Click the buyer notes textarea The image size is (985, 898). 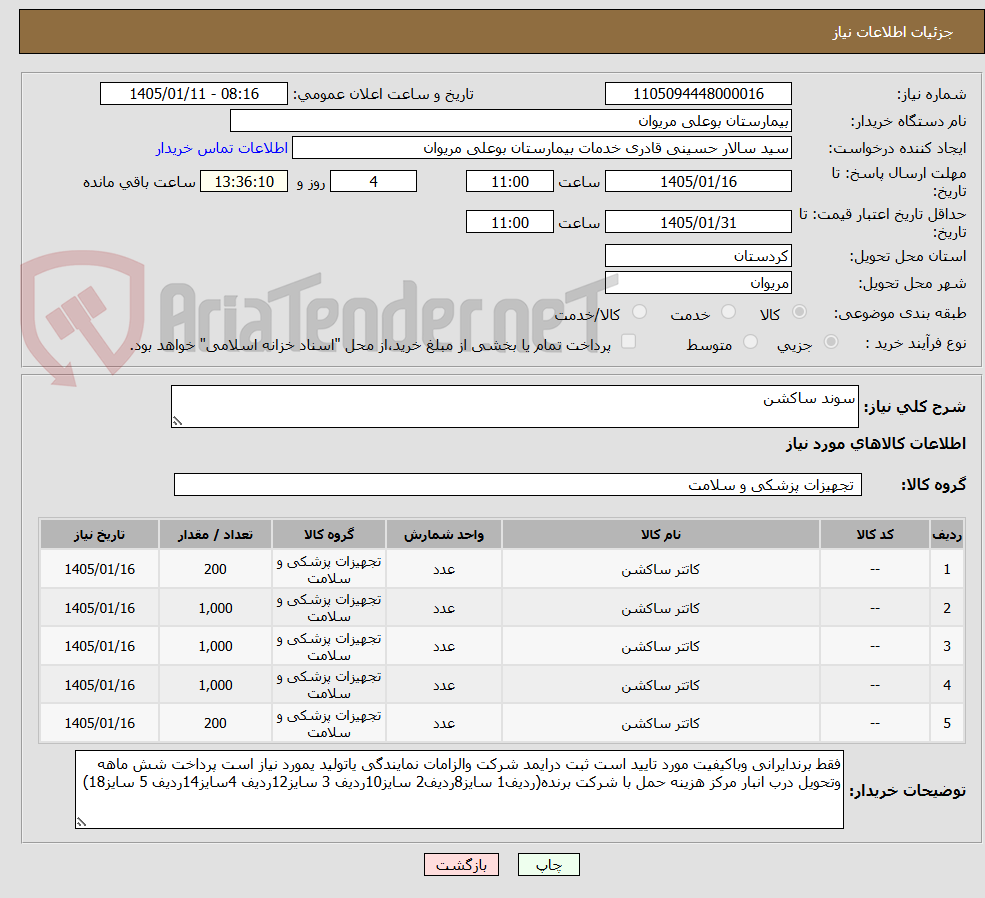(459, 789)
